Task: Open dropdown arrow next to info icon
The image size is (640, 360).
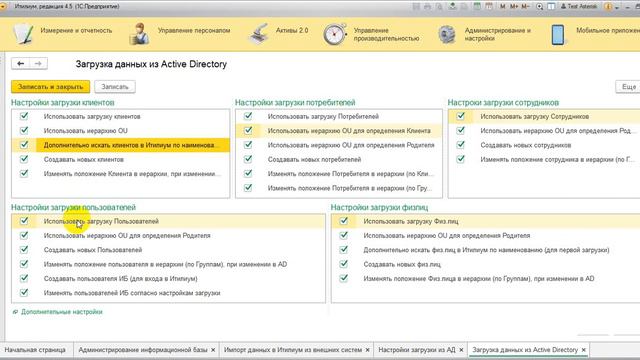Action: pos(617,7)
